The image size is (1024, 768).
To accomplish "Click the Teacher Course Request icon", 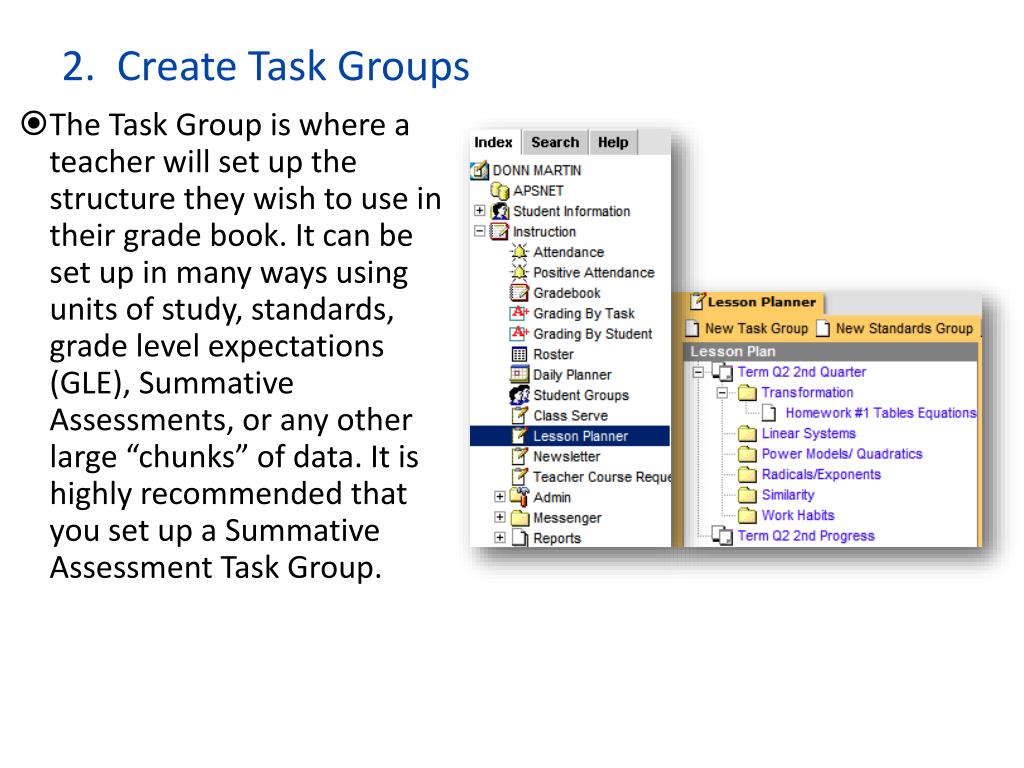I will tap(519, 477).
